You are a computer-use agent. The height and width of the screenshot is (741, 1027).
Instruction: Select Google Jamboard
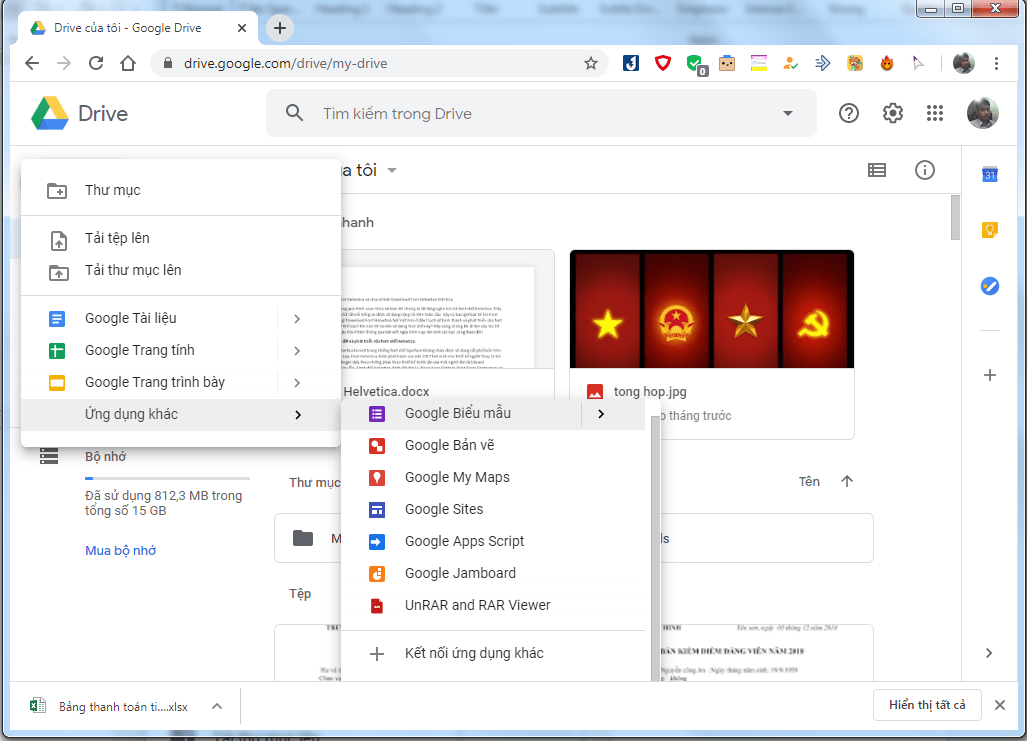coord(493,574)
